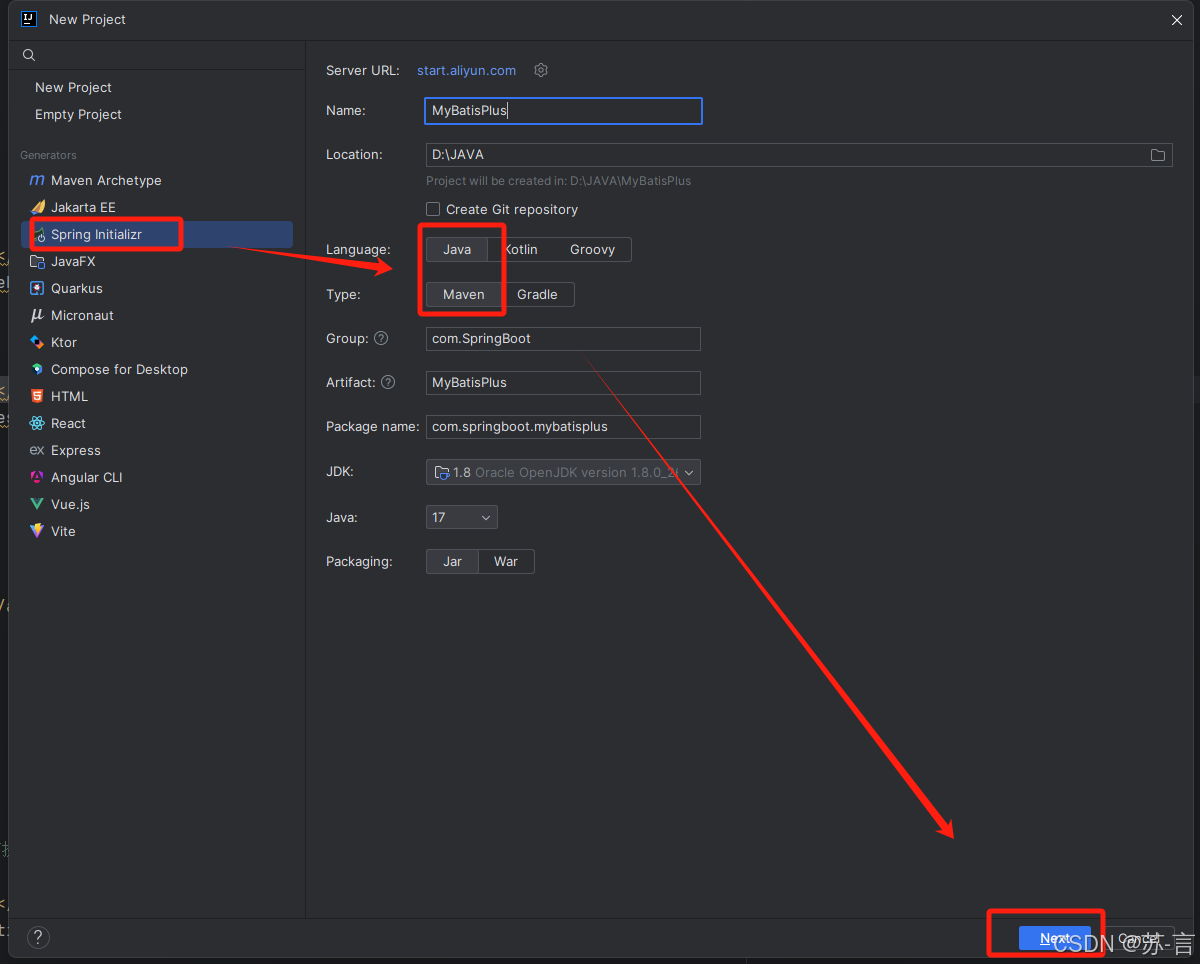Click the Next button
The height and width of the screenshot is (964, 1200).
point(1054,938)
